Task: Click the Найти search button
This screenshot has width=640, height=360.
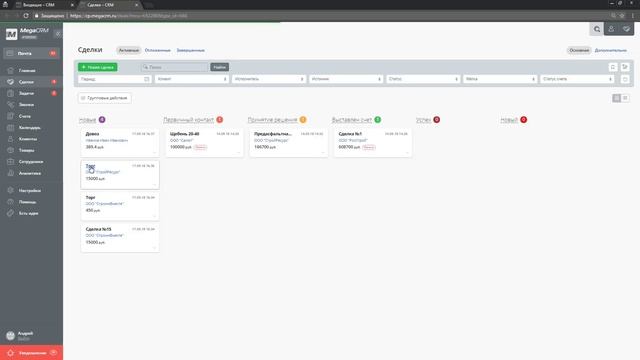Action: coord(220,67)
